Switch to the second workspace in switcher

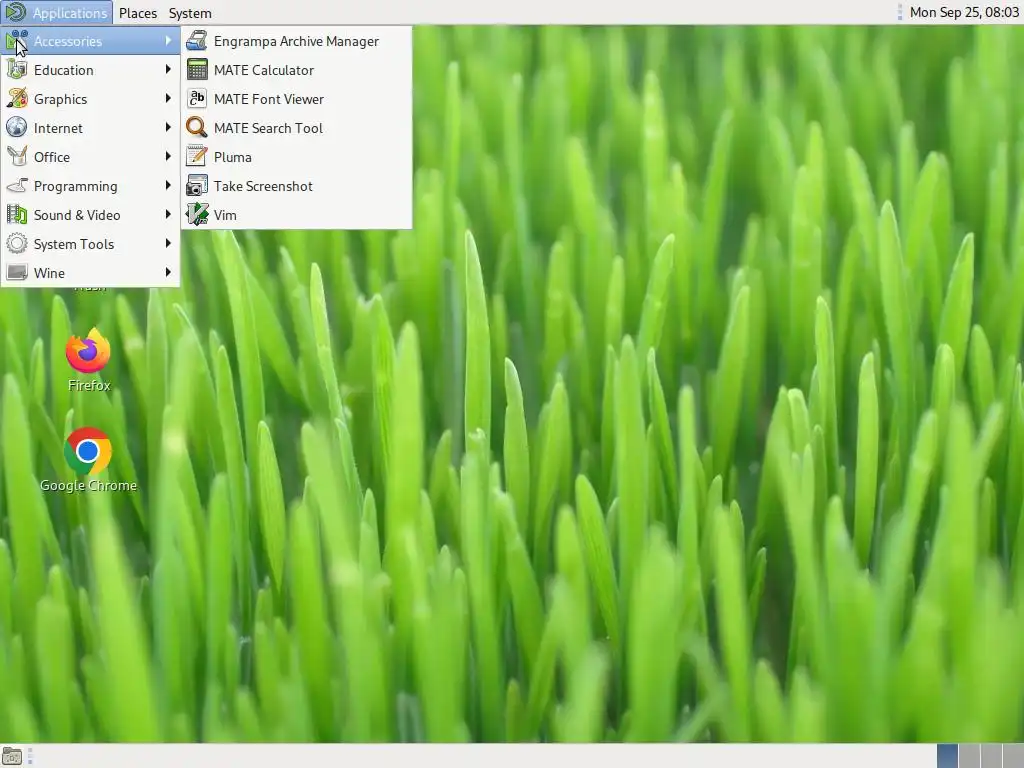969,756
